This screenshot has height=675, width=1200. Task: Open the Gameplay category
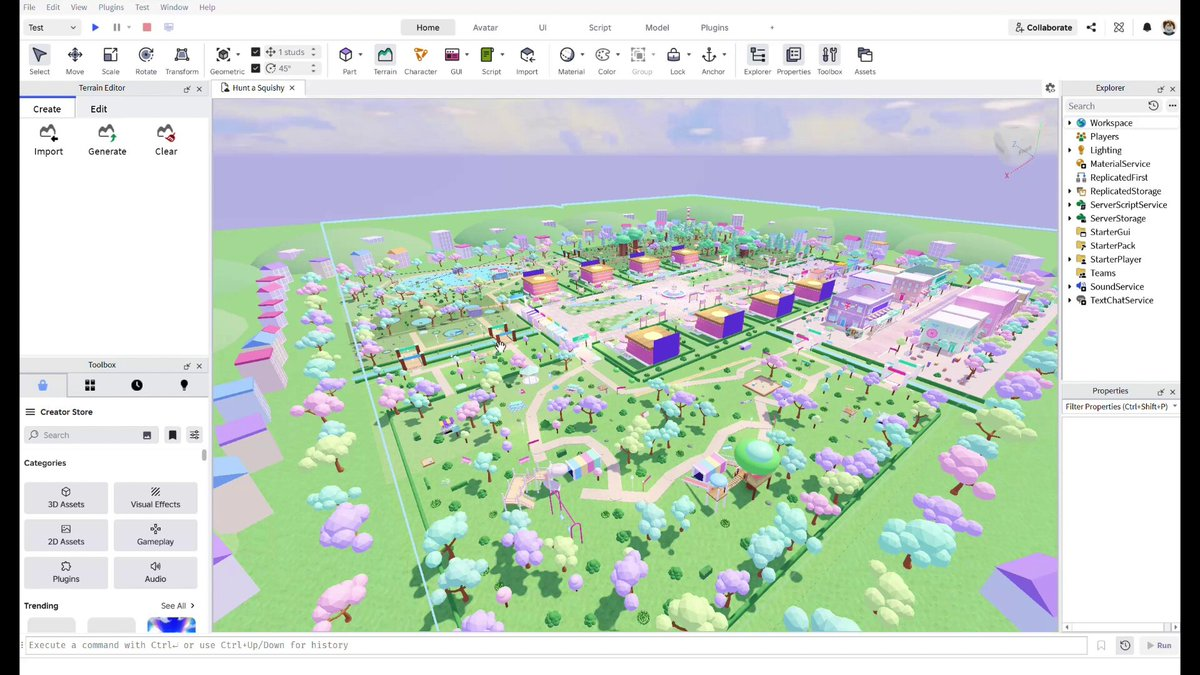155,535
